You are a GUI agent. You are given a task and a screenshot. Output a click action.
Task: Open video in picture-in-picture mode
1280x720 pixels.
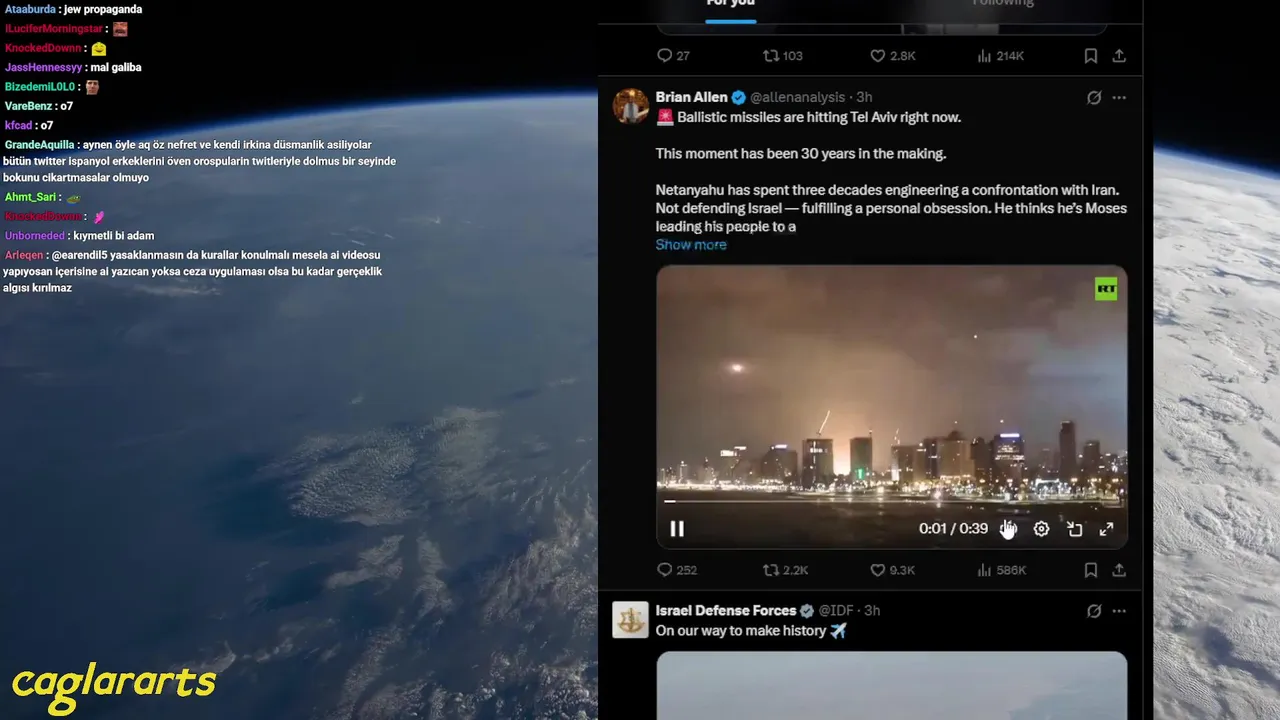click(x=1074, y=529)
